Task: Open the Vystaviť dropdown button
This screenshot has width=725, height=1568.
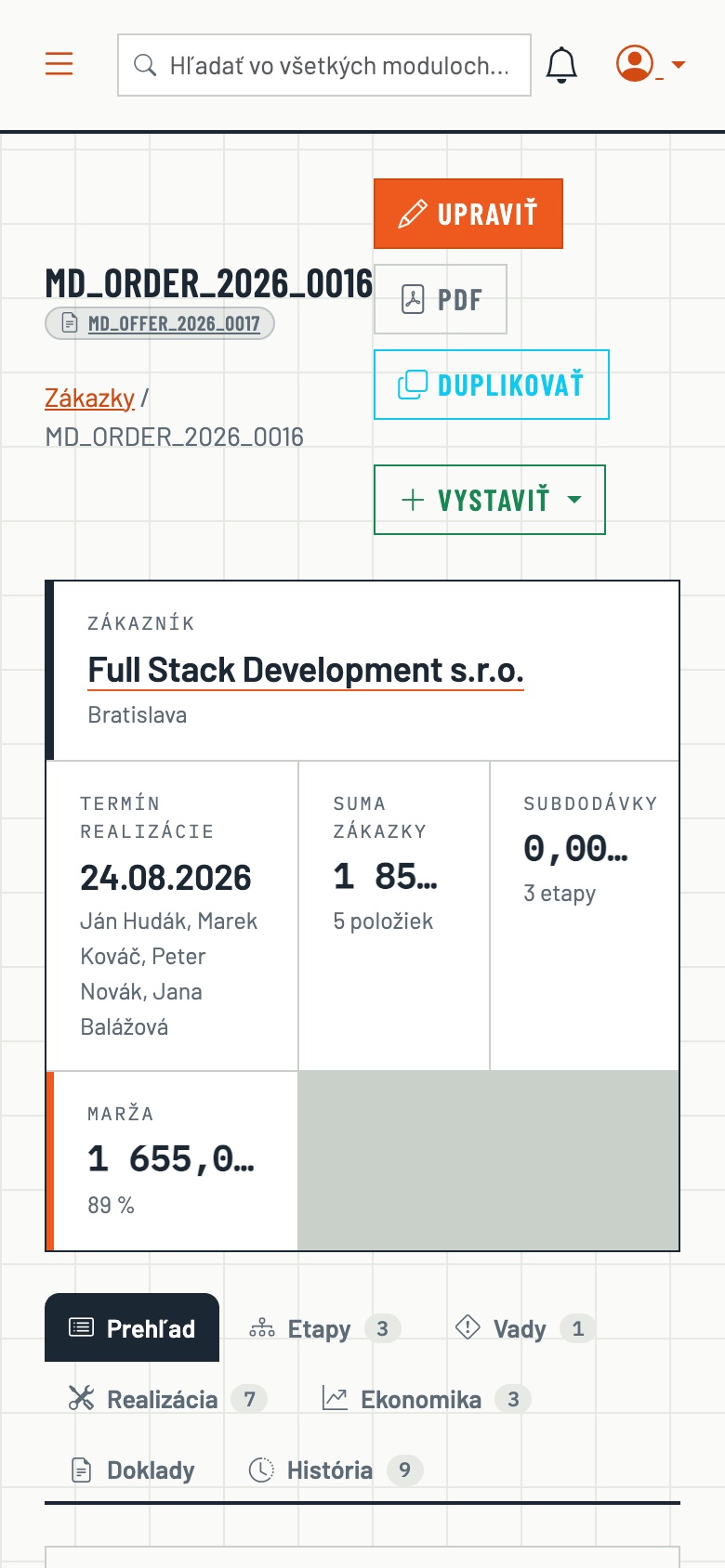Action: [490, 500]
